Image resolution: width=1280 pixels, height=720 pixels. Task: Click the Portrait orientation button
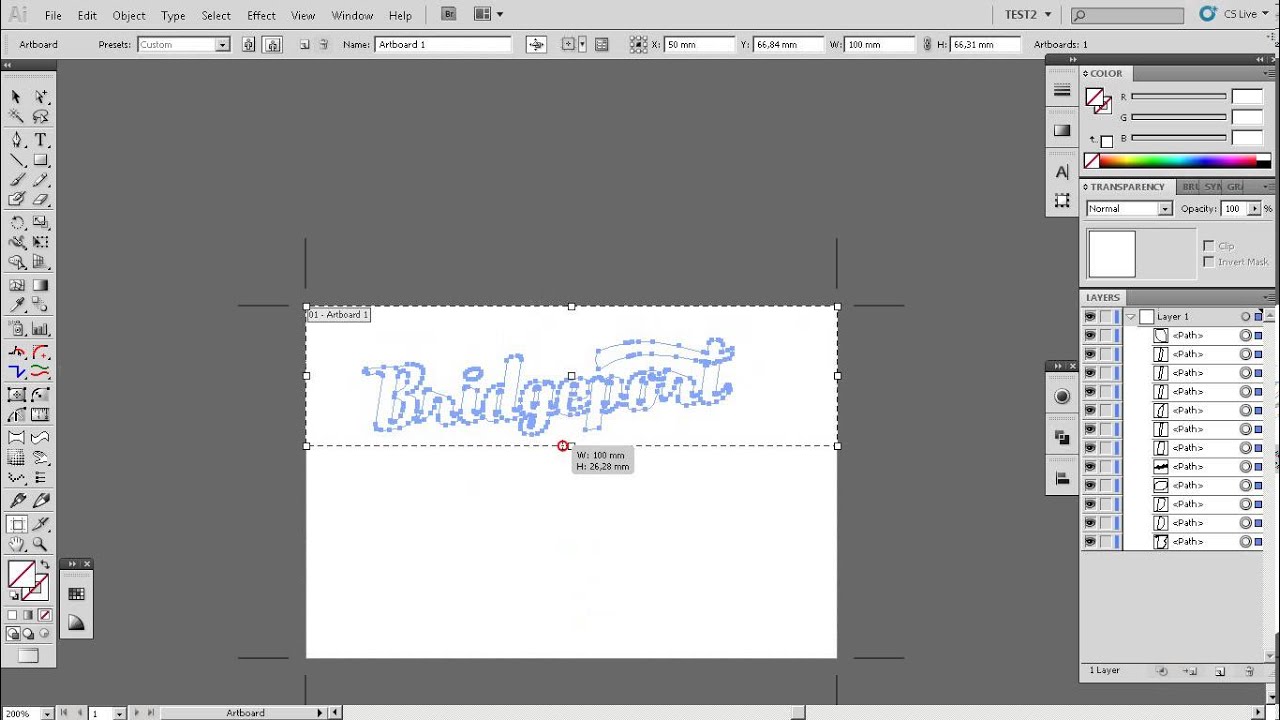coord(248,44)
